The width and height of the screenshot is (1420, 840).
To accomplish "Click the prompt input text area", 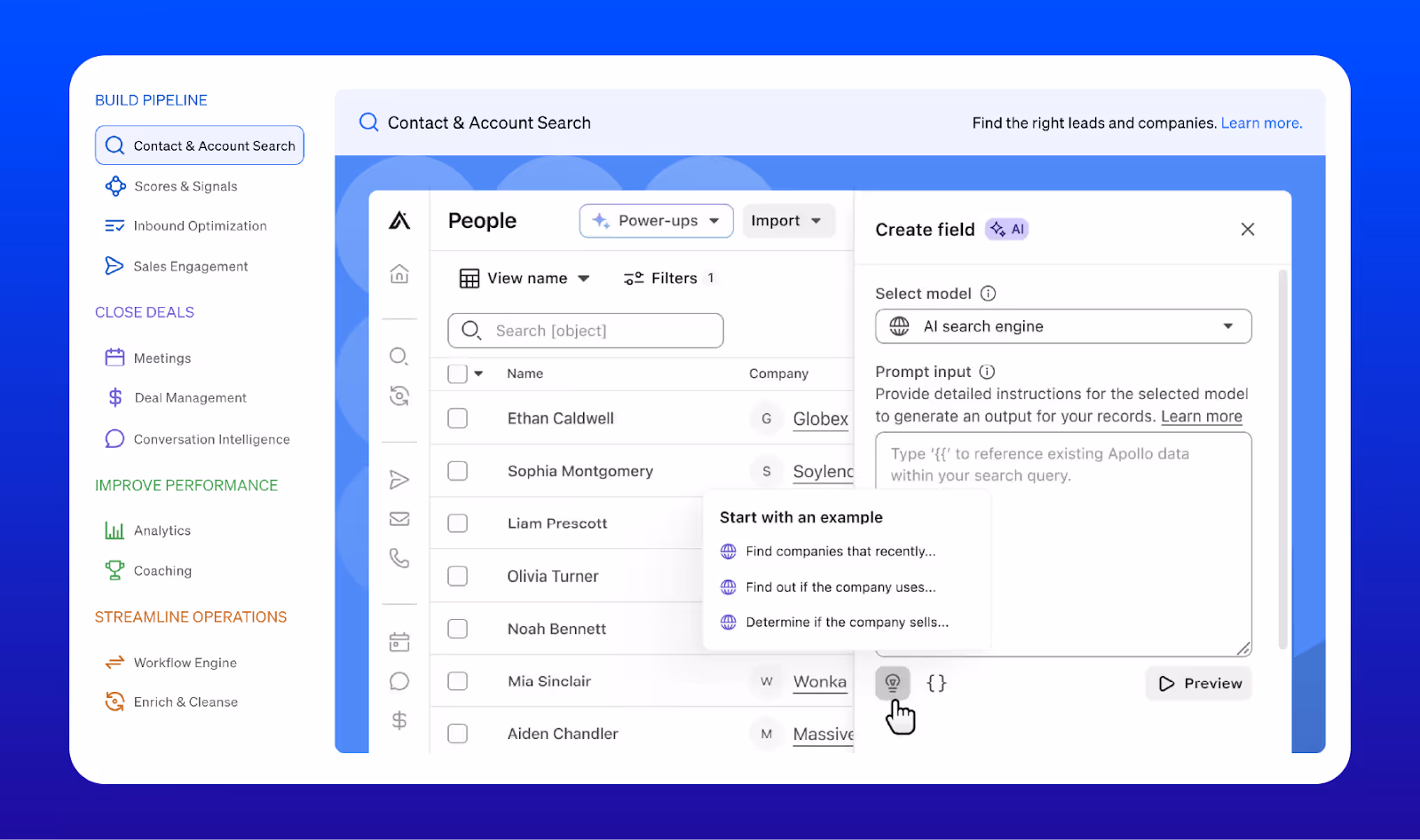I will pyautogui.click(x=1063, y=545).
